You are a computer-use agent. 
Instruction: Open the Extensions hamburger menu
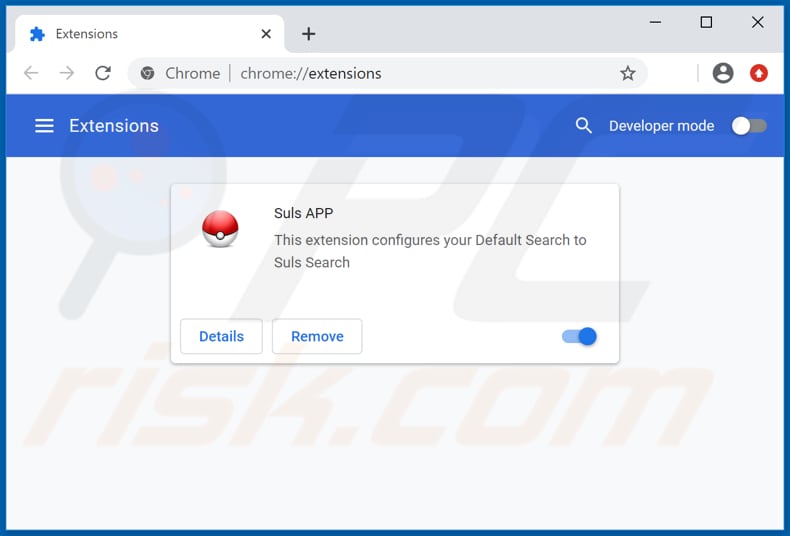44,126
